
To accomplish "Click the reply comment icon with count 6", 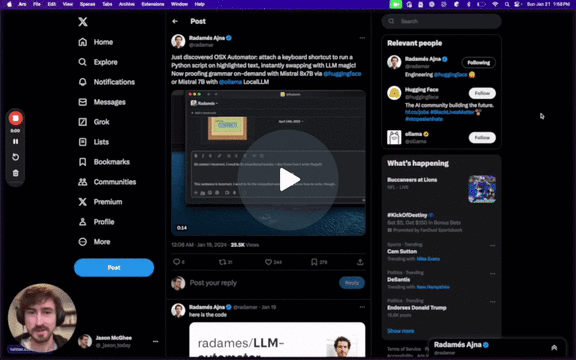I will tap(179, 262).
